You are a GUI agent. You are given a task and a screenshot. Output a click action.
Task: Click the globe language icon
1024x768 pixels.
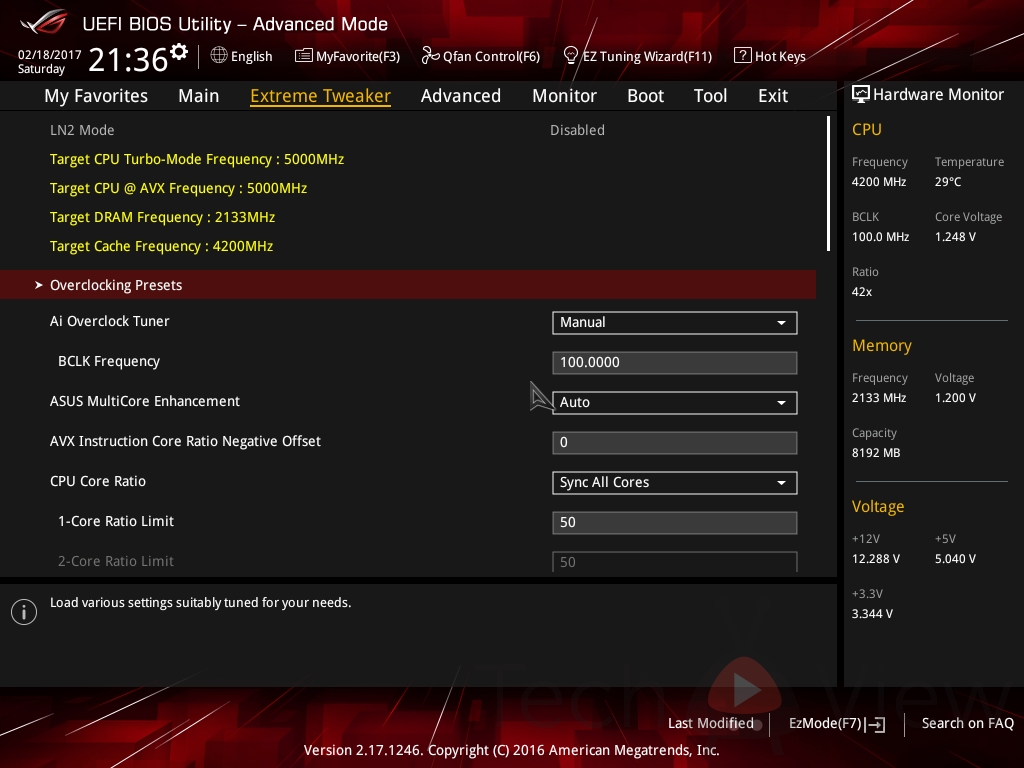click(219, 56)
